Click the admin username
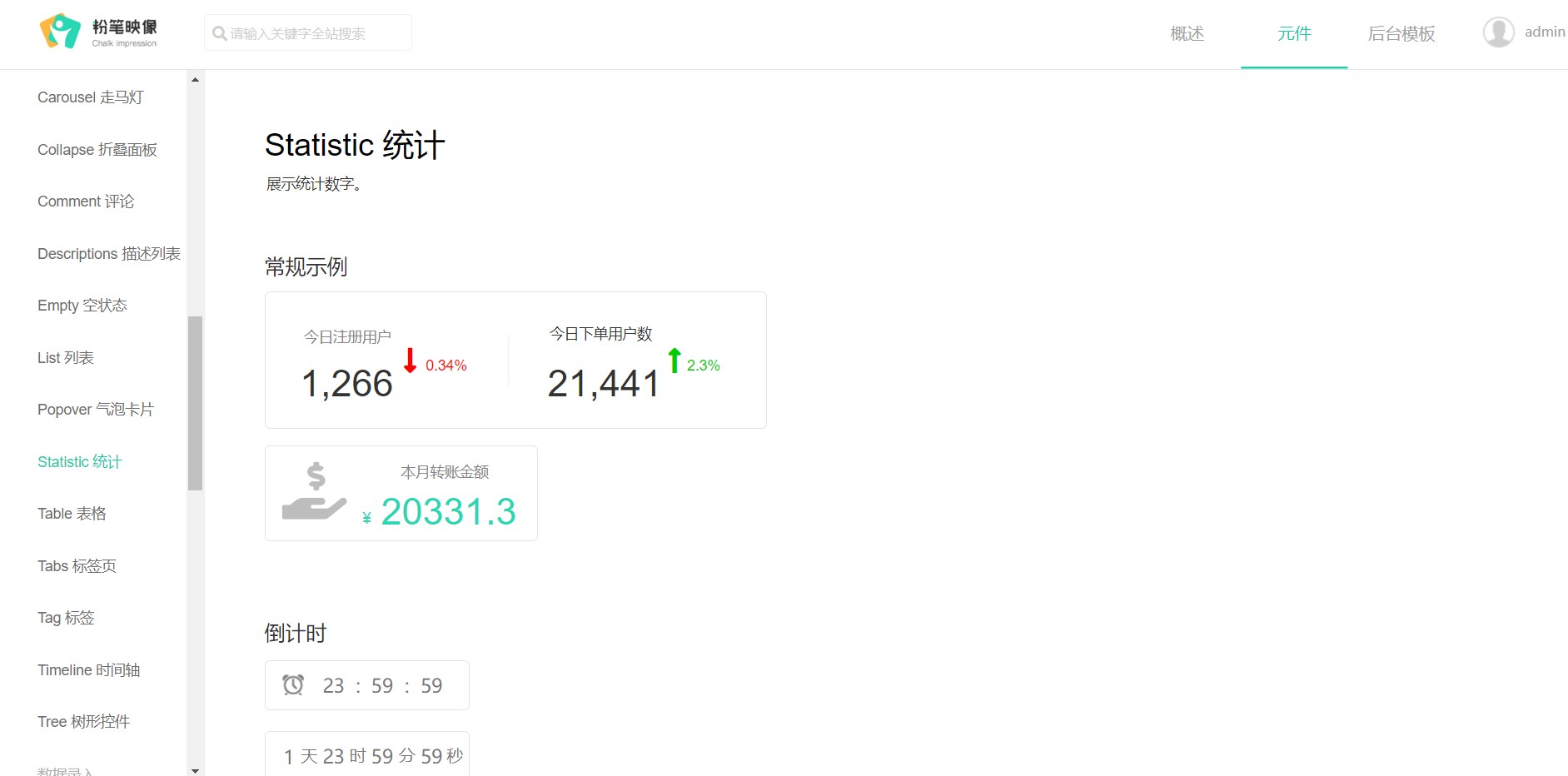 pyautogui.click(x=1545, y=32)
